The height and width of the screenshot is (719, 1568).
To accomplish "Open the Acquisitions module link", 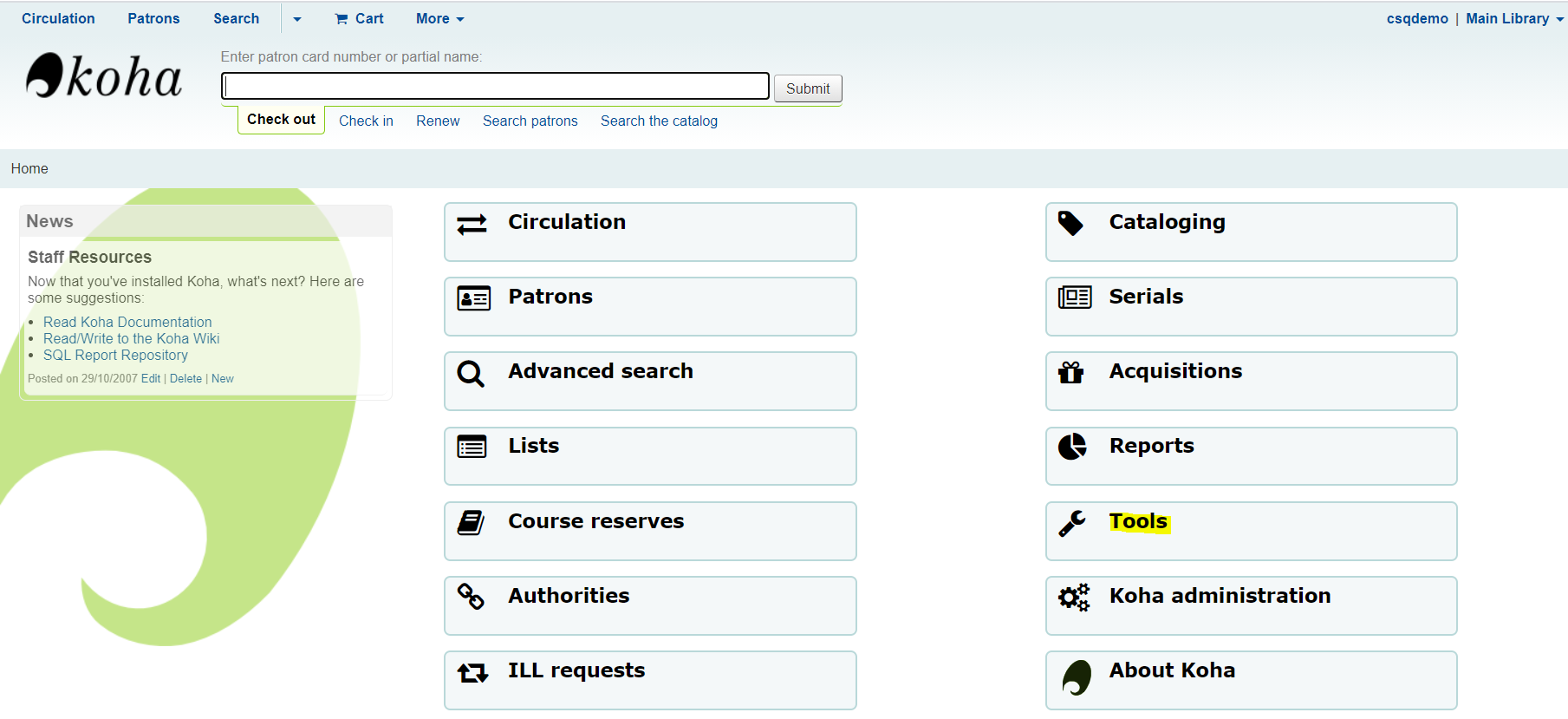I will pyautogui.click(x=1252, y=381).
